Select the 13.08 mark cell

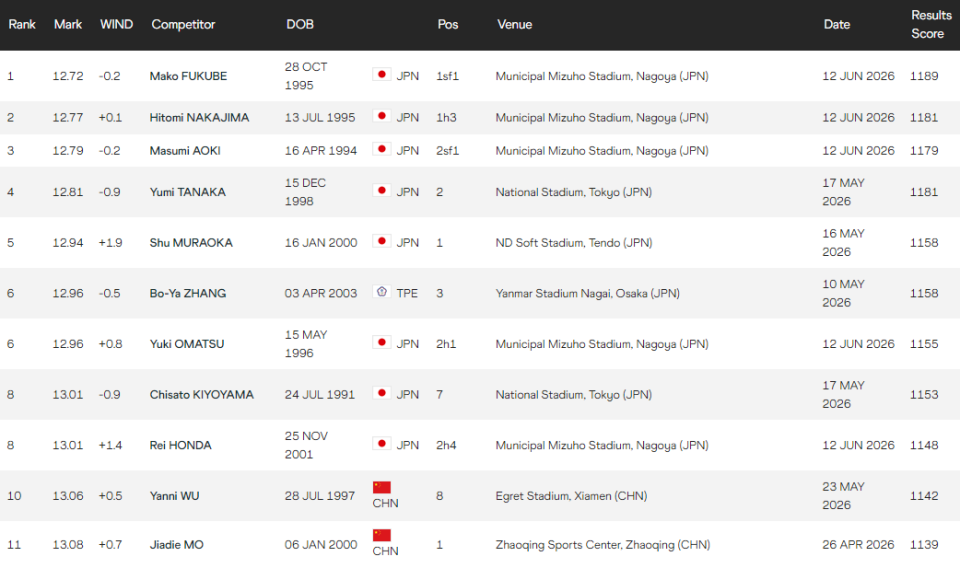point(67,545)
